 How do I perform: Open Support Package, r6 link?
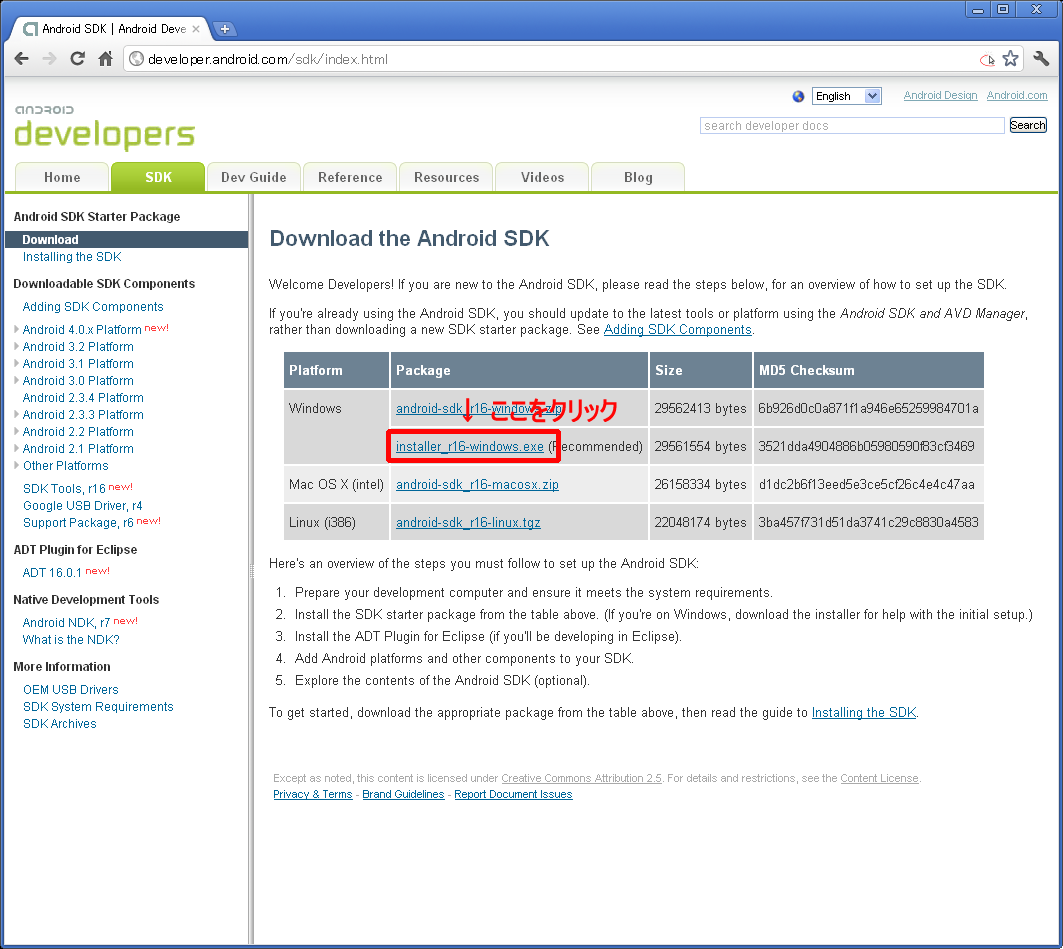[78, 523]
